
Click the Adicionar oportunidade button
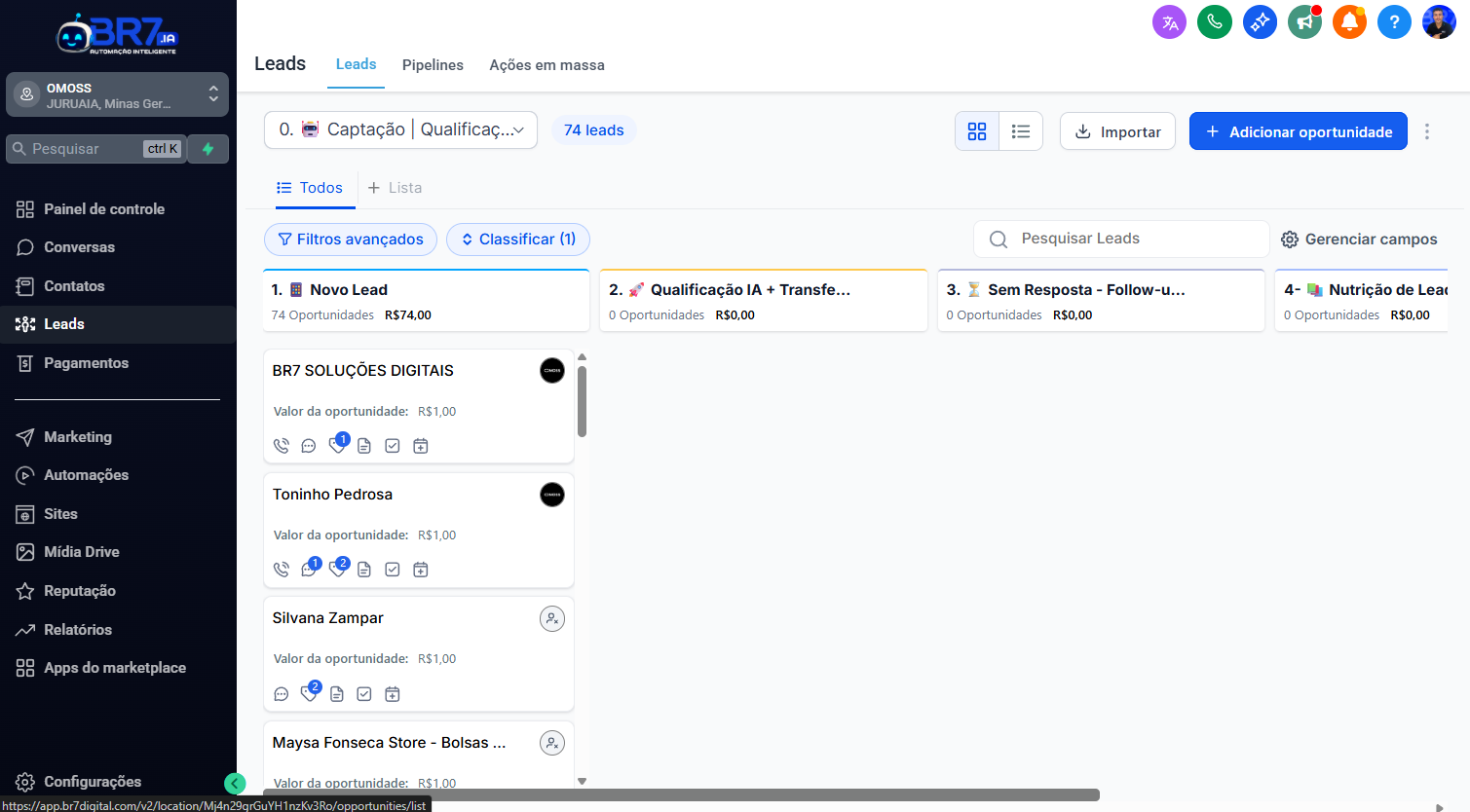point(1298,131)
